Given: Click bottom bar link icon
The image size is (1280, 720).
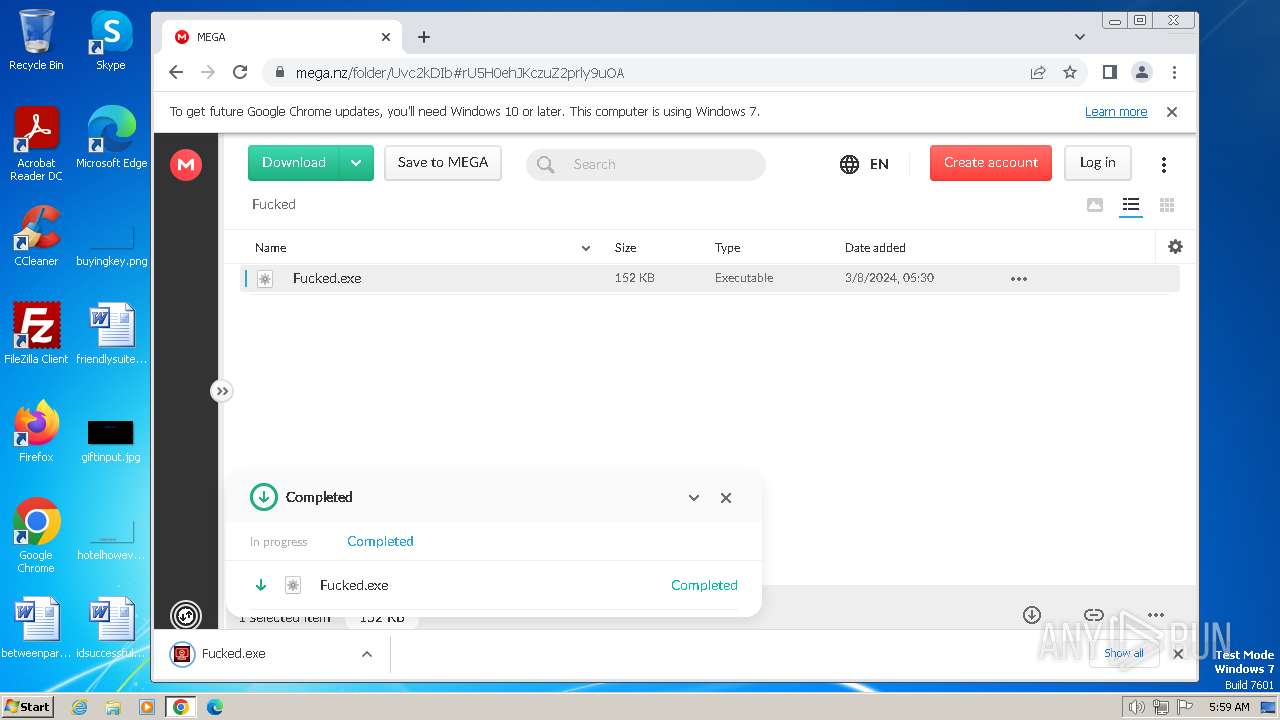Looking at the screenshot, I should 1094,615.
